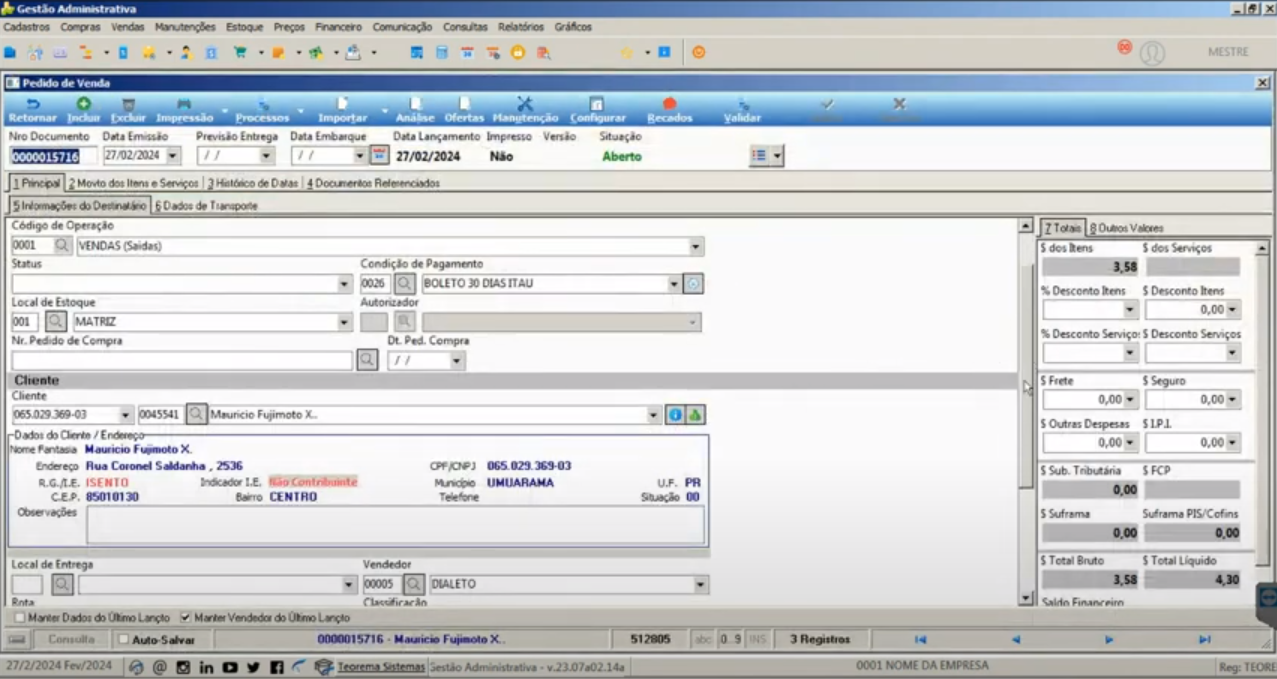Click the Retornar toolbar button
Screen dimensions: 1277x679
pyautogui.click(x=32, y=110)
